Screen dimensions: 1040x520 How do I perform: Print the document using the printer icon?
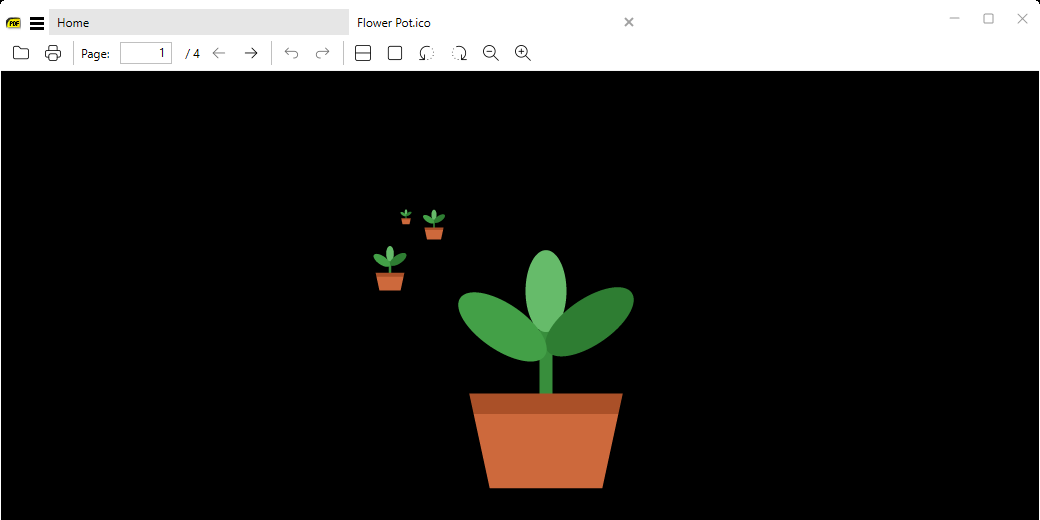(52, 53)
